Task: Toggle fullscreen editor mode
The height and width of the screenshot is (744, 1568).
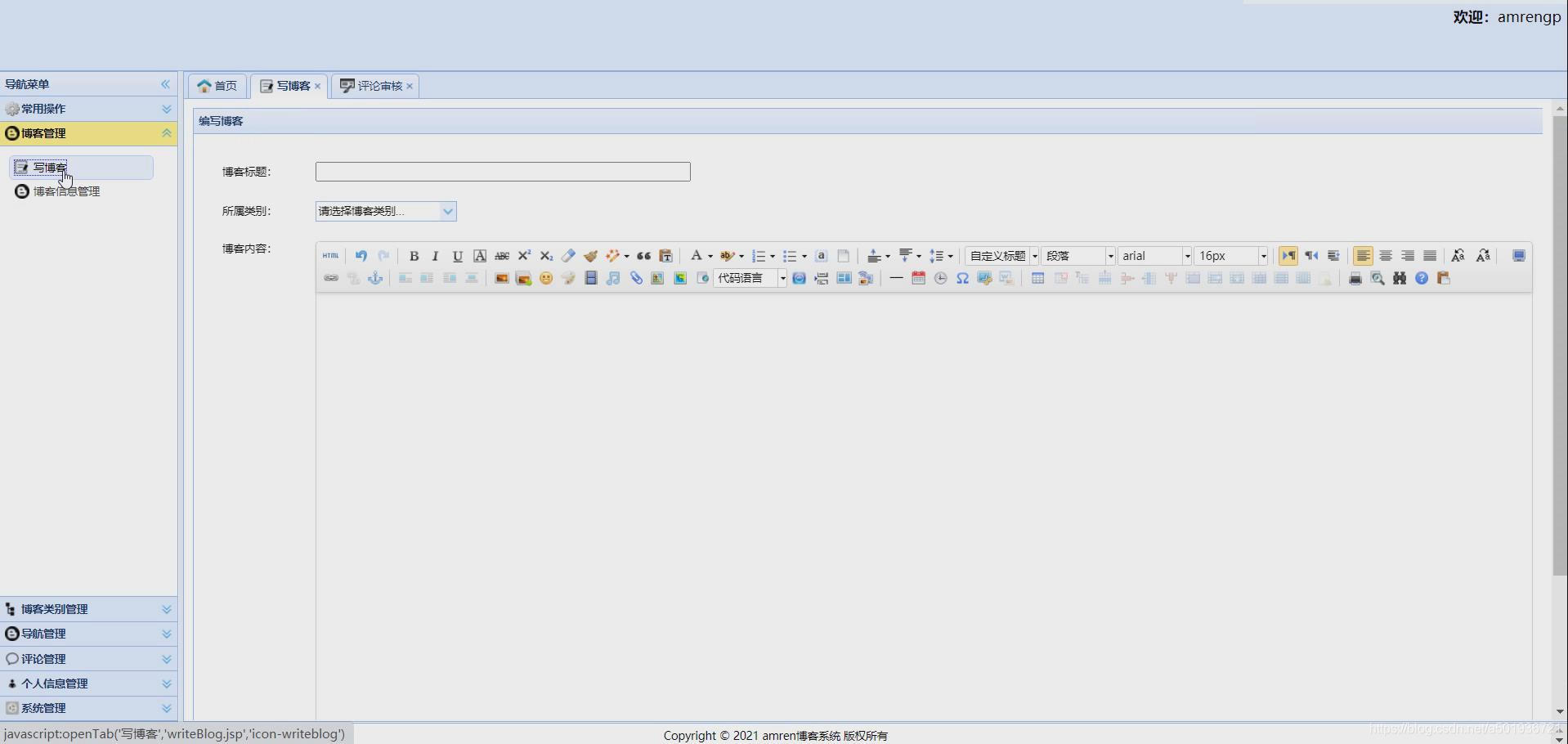Action: click(x=1519, y=256)
